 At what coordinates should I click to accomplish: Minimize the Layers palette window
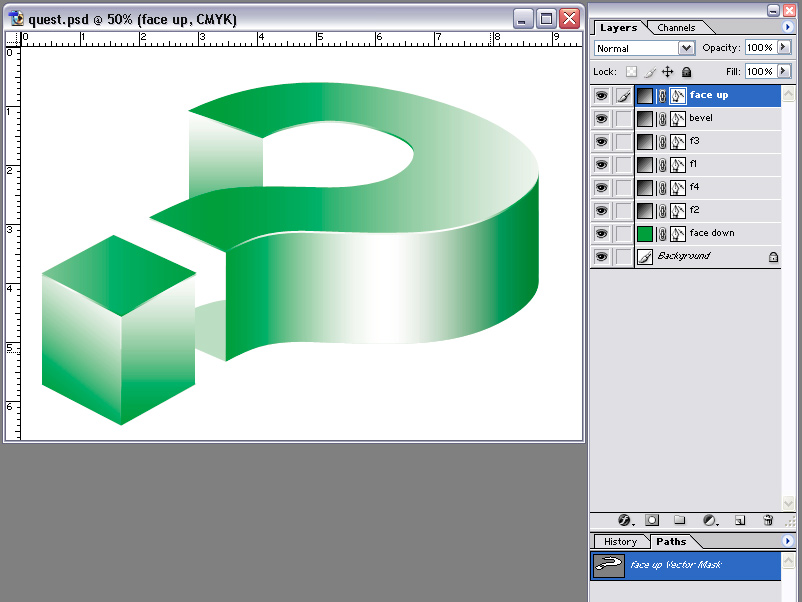(x=774, y=10)
